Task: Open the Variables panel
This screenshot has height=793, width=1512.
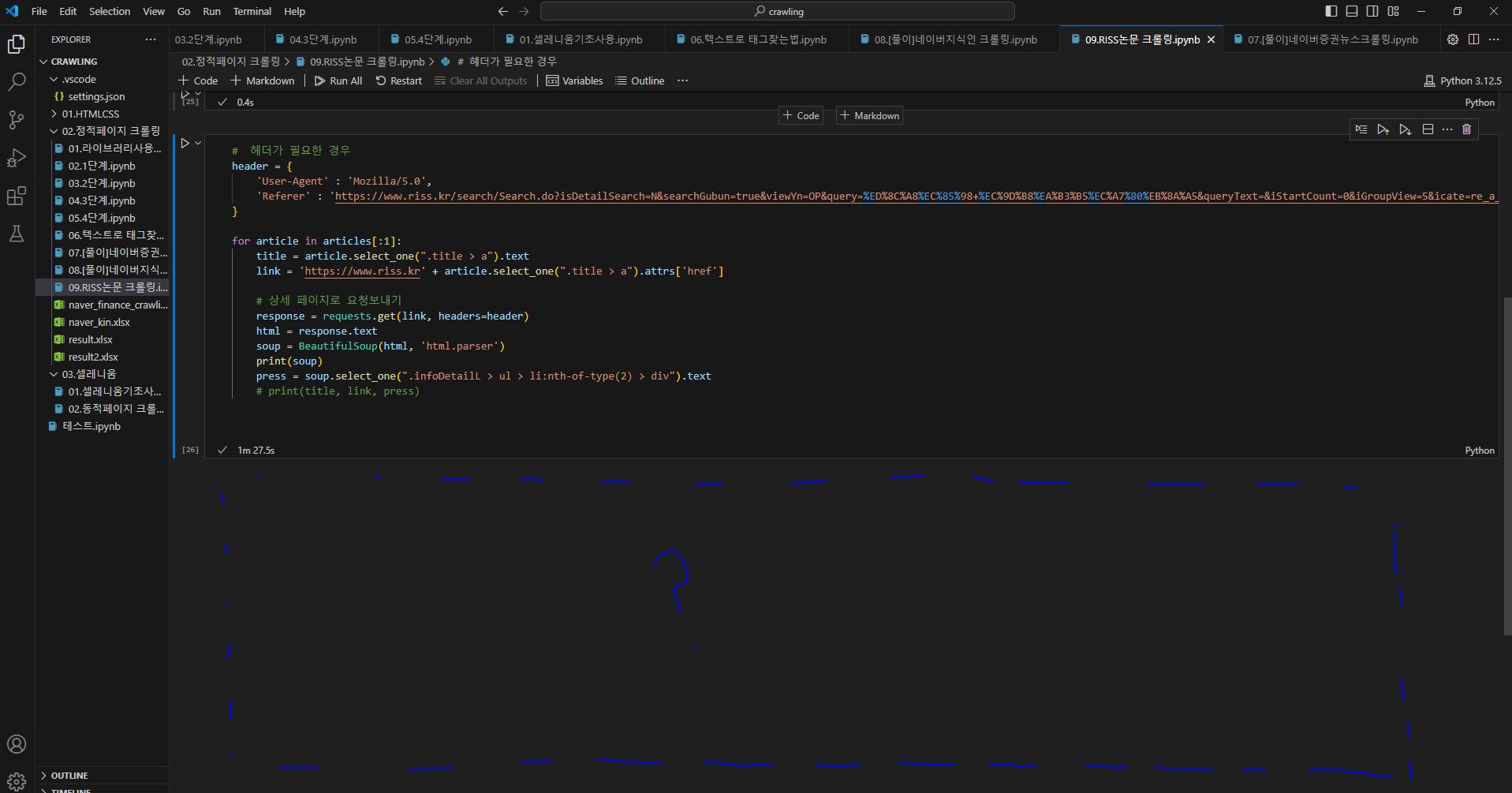Action: coord(575,80)
